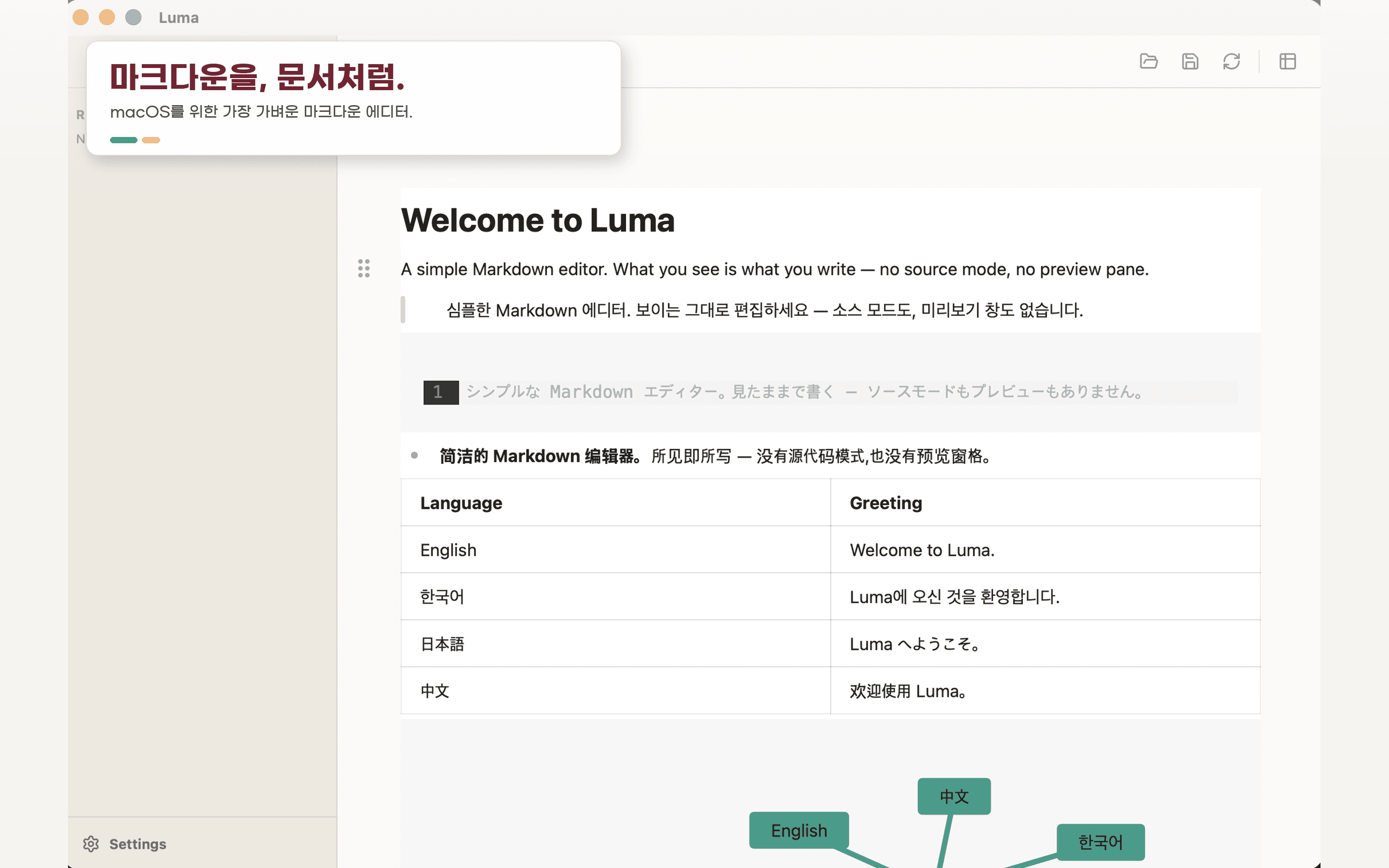Select the 'Luma에 오신 것을 환영합니다.' cell
Image resolution: width=1389 pixels, height=868 pixels.
click(1045, 597)
